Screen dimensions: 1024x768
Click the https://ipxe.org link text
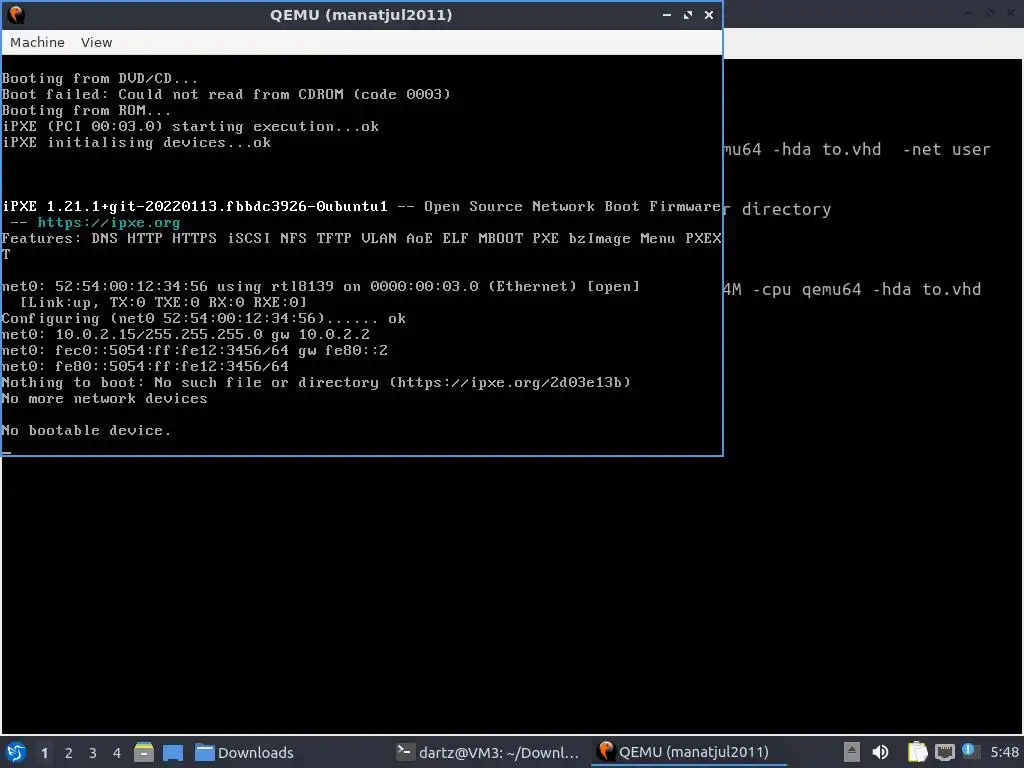pyautogui.click(x=108, y=223)
